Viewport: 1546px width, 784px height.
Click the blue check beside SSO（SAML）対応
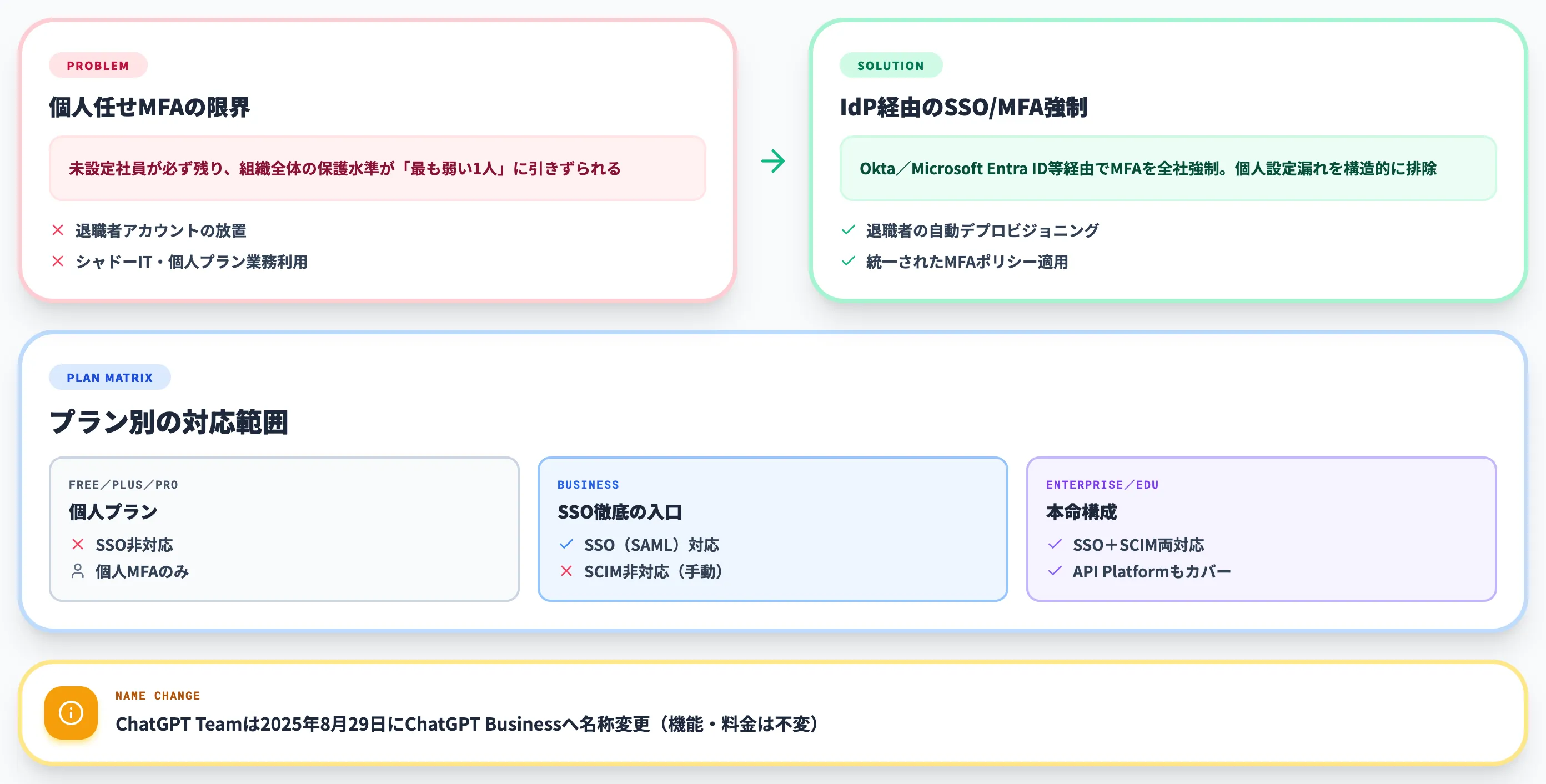click(566, 545)
